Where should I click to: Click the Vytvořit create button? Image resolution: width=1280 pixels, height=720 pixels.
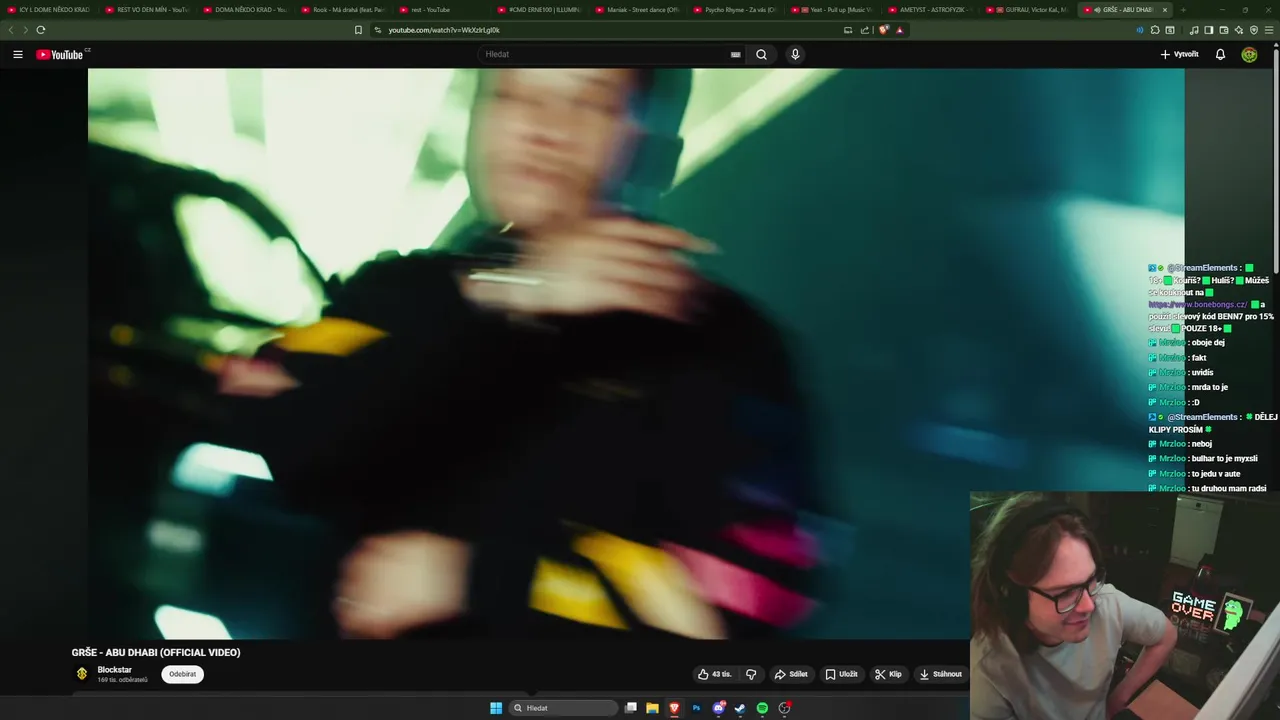[1179, 54]
